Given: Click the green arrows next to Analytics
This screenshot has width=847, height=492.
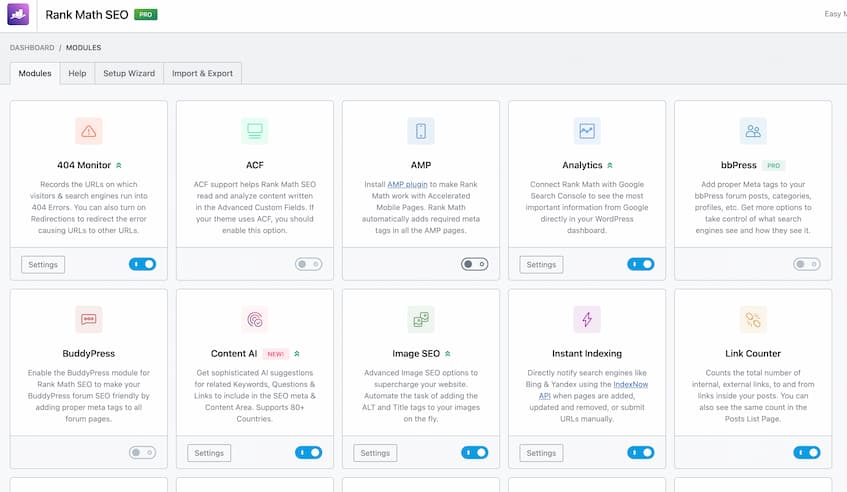Looking at the screenshot, I should point(610,165).
